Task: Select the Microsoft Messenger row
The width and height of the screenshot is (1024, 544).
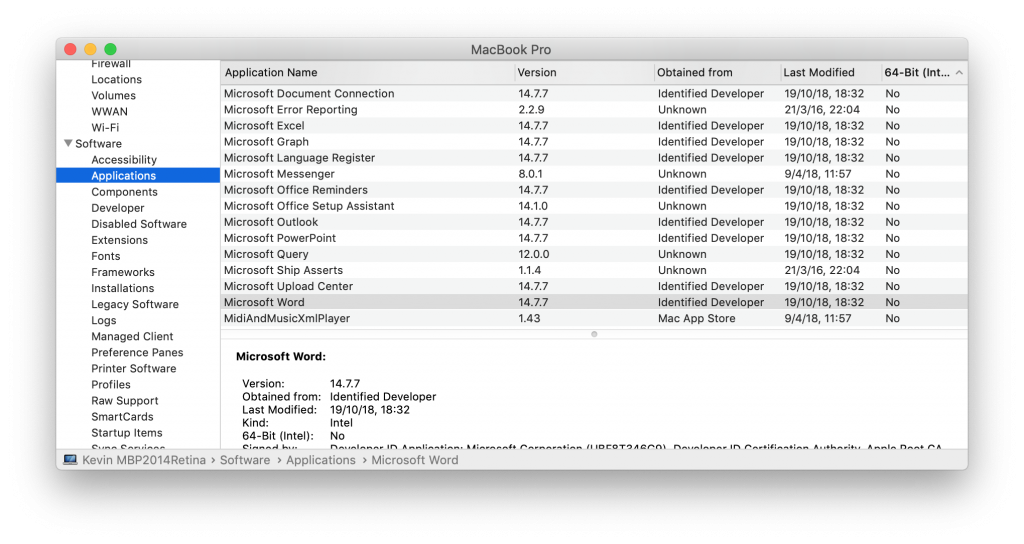Action: 594,174
